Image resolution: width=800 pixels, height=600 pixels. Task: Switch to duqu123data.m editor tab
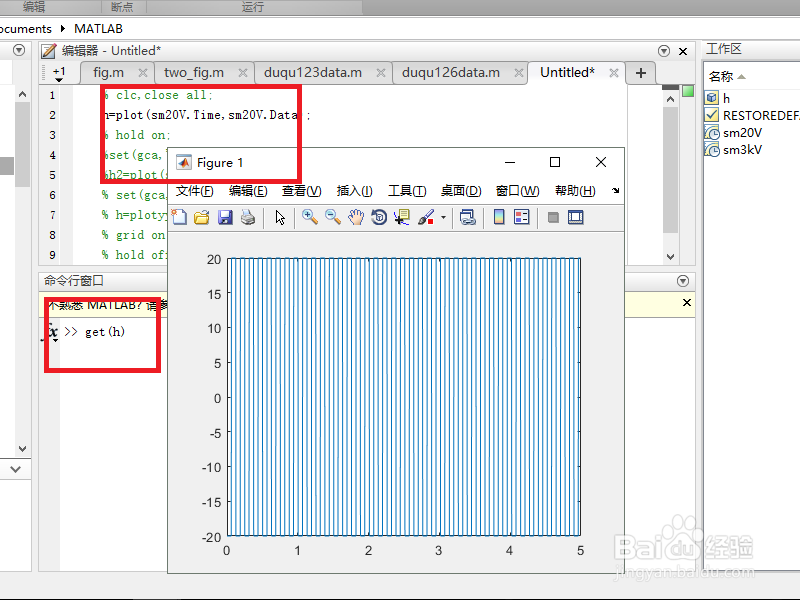point(313,72)
